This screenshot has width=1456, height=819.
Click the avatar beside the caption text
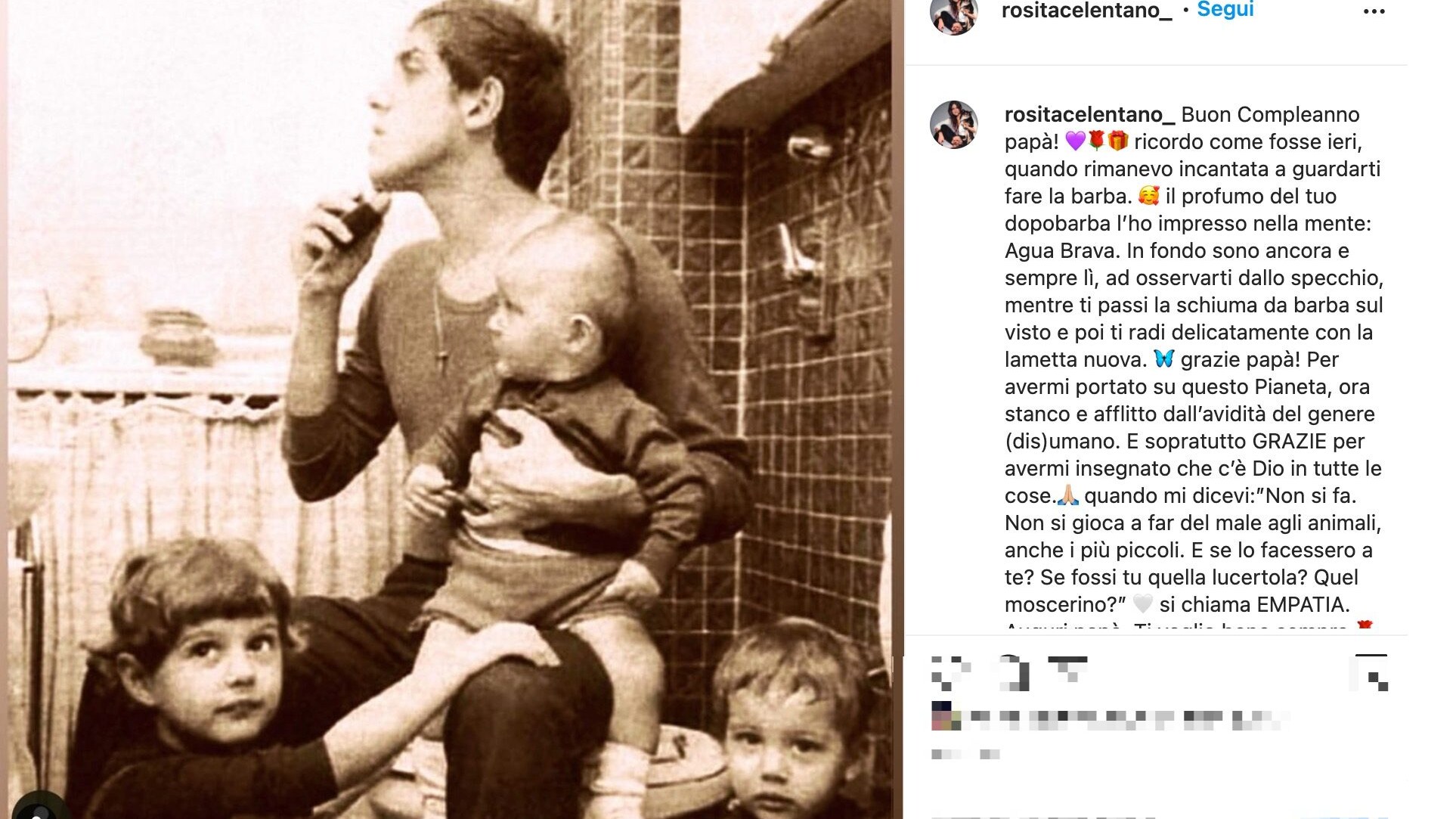pyautogui.click(x=954, y=125)
